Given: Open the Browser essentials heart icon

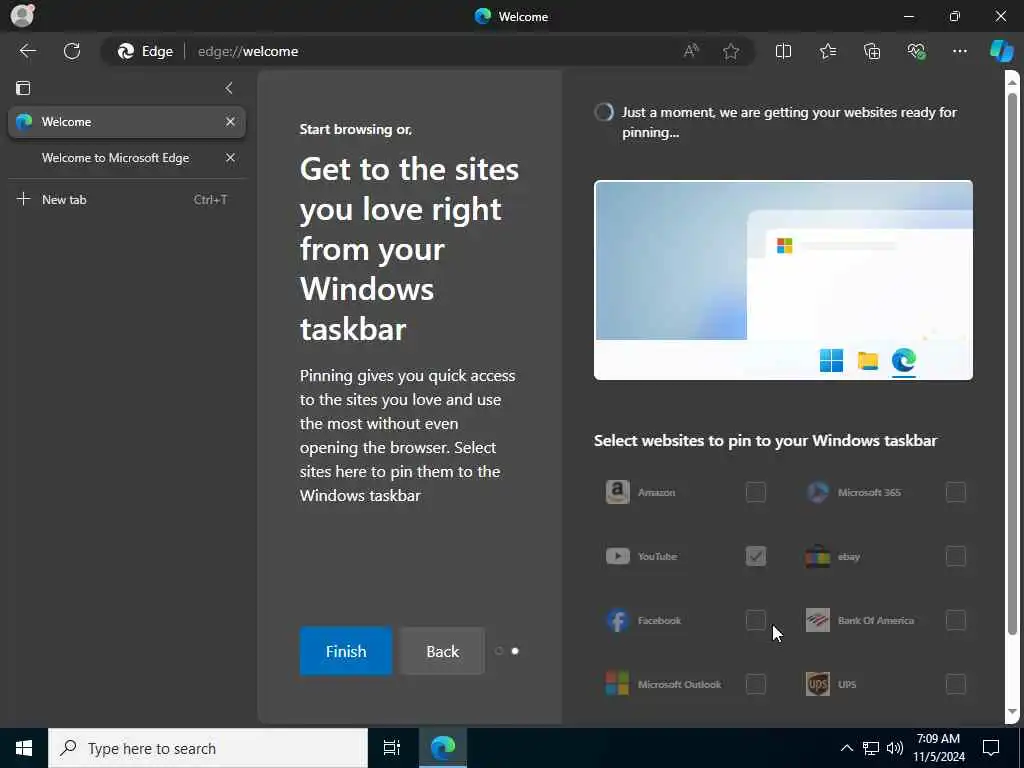Looking at the screenshot, I should 916,51.
